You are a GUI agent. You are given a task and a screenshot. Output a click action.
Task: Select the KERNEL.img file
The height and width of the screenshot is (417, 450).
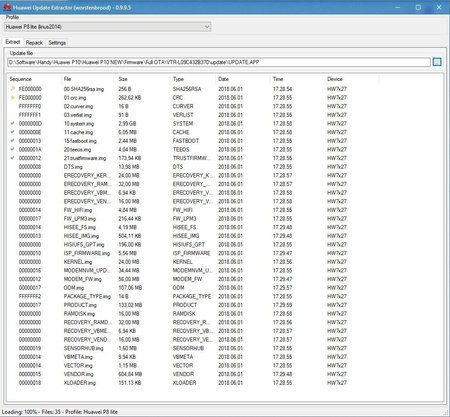[78, 262]
